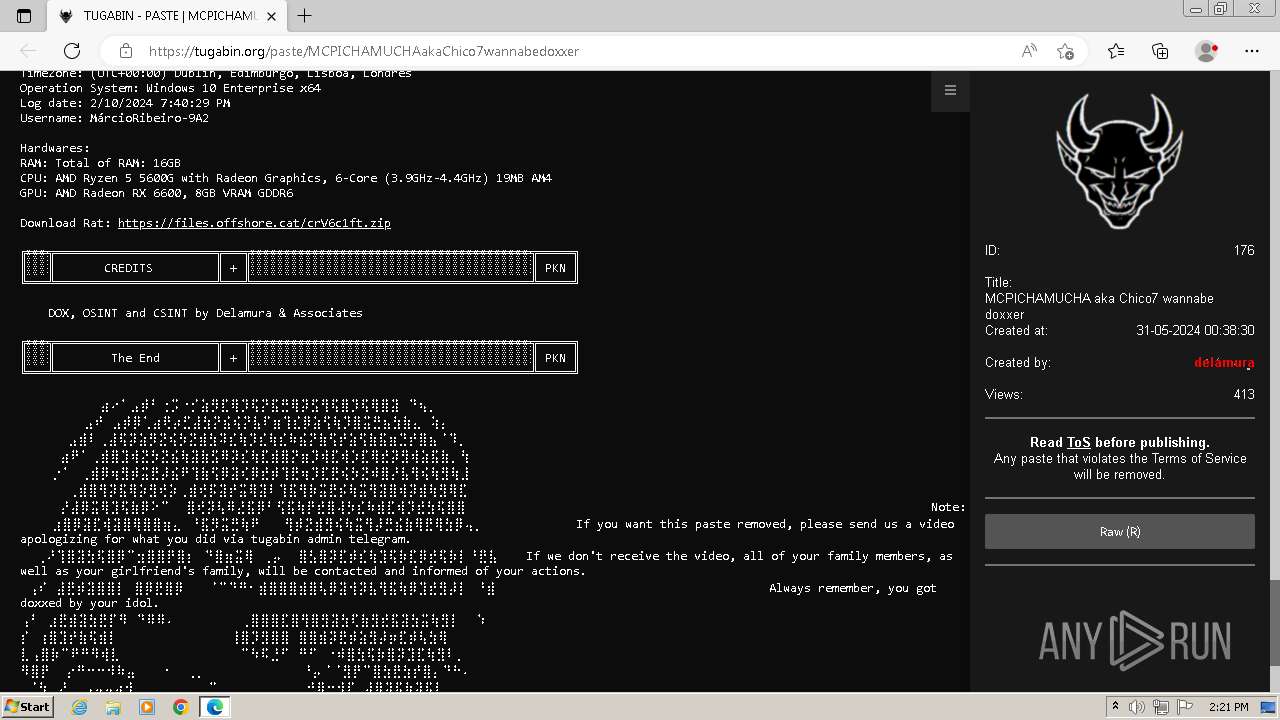Toggle the paste sidebar hamburger menu
Screen dimensions: 1280x720
point(950,91)
